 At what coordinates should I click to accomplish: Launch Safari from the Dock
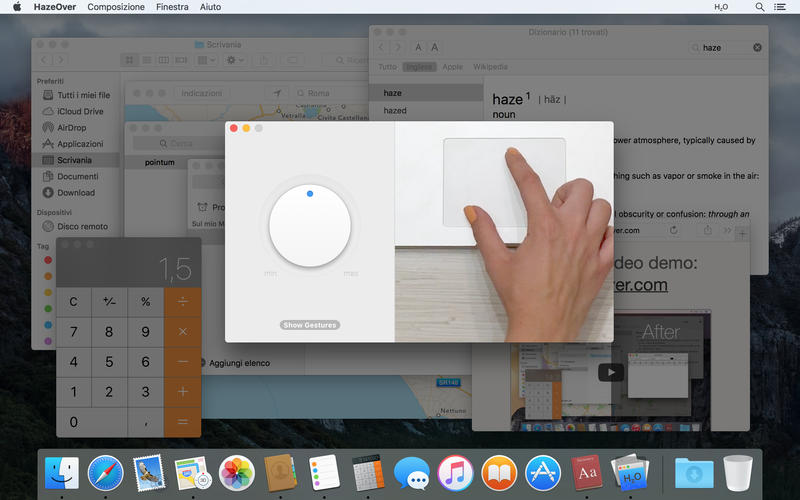pos(105,473)
